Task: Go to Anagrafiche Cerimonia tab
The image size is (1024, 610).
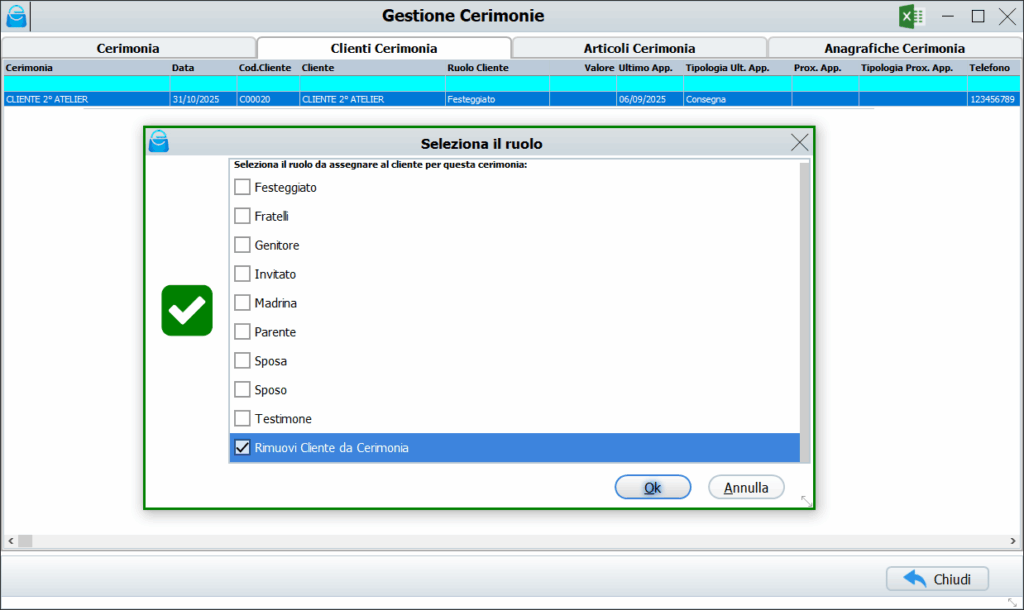Action: click(x=894, y=48)
